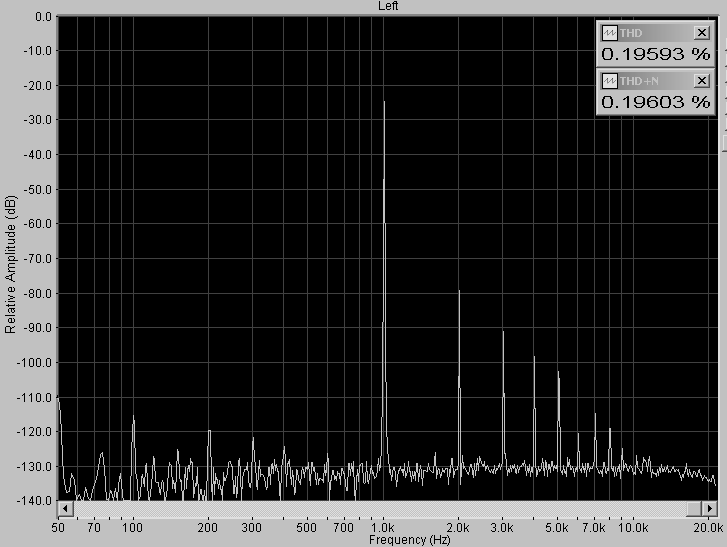
Task: Click the -100.0 amplitude axis label
Action: pos(34,363)
